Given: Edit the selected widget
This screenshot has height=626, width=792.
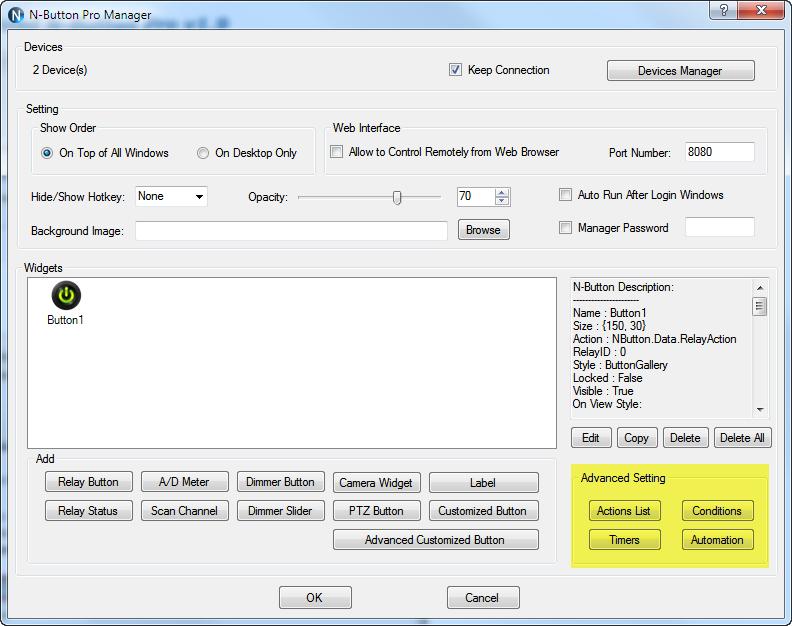Looking at the screenshot, I should (x=591, y=438).
